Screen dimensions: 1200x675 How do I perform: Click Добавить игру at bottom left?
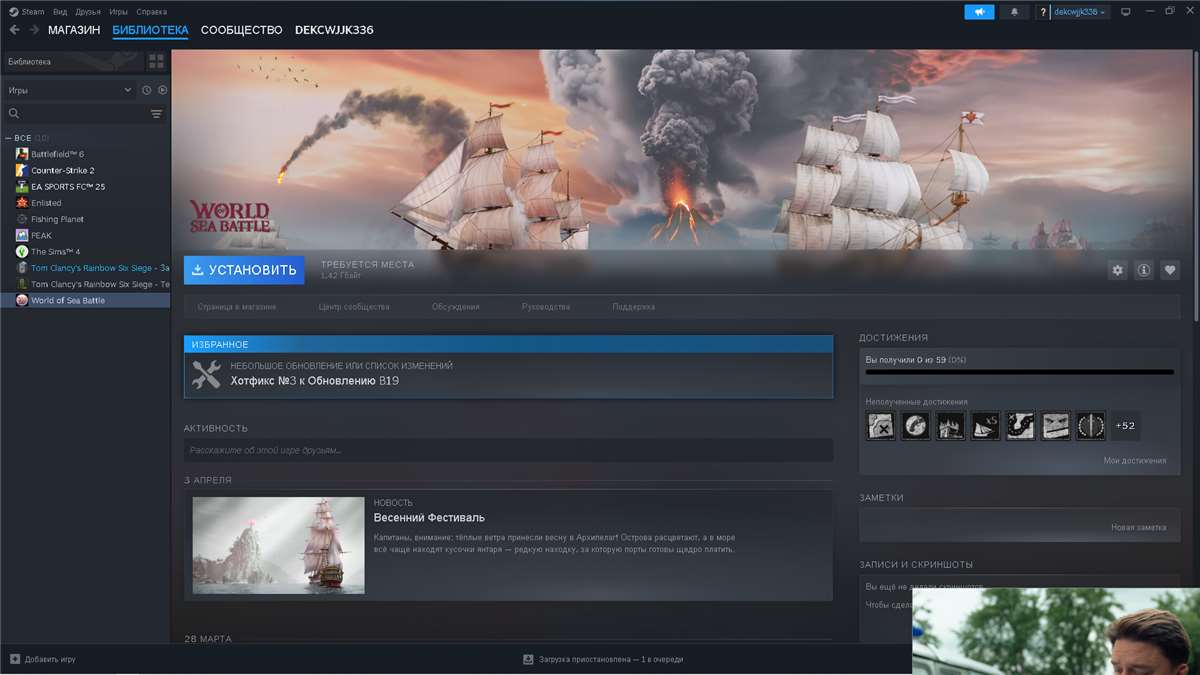(x=50, y=659)
